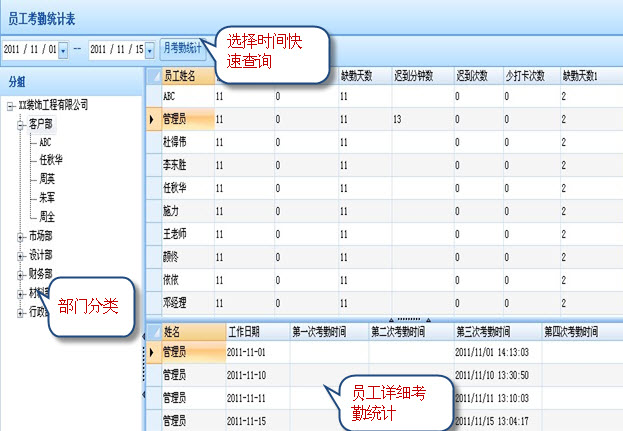Viewport: 623px width, 431px height.
Task: Collapse the 客户部 department node
Action: click(21, 124)
